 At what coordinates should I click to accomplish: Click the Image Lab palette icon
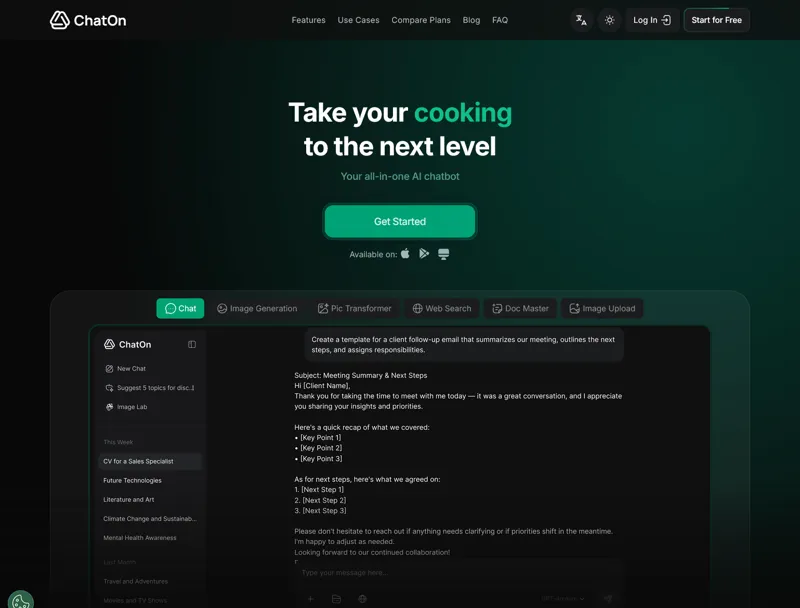click(x=109, y=407)
